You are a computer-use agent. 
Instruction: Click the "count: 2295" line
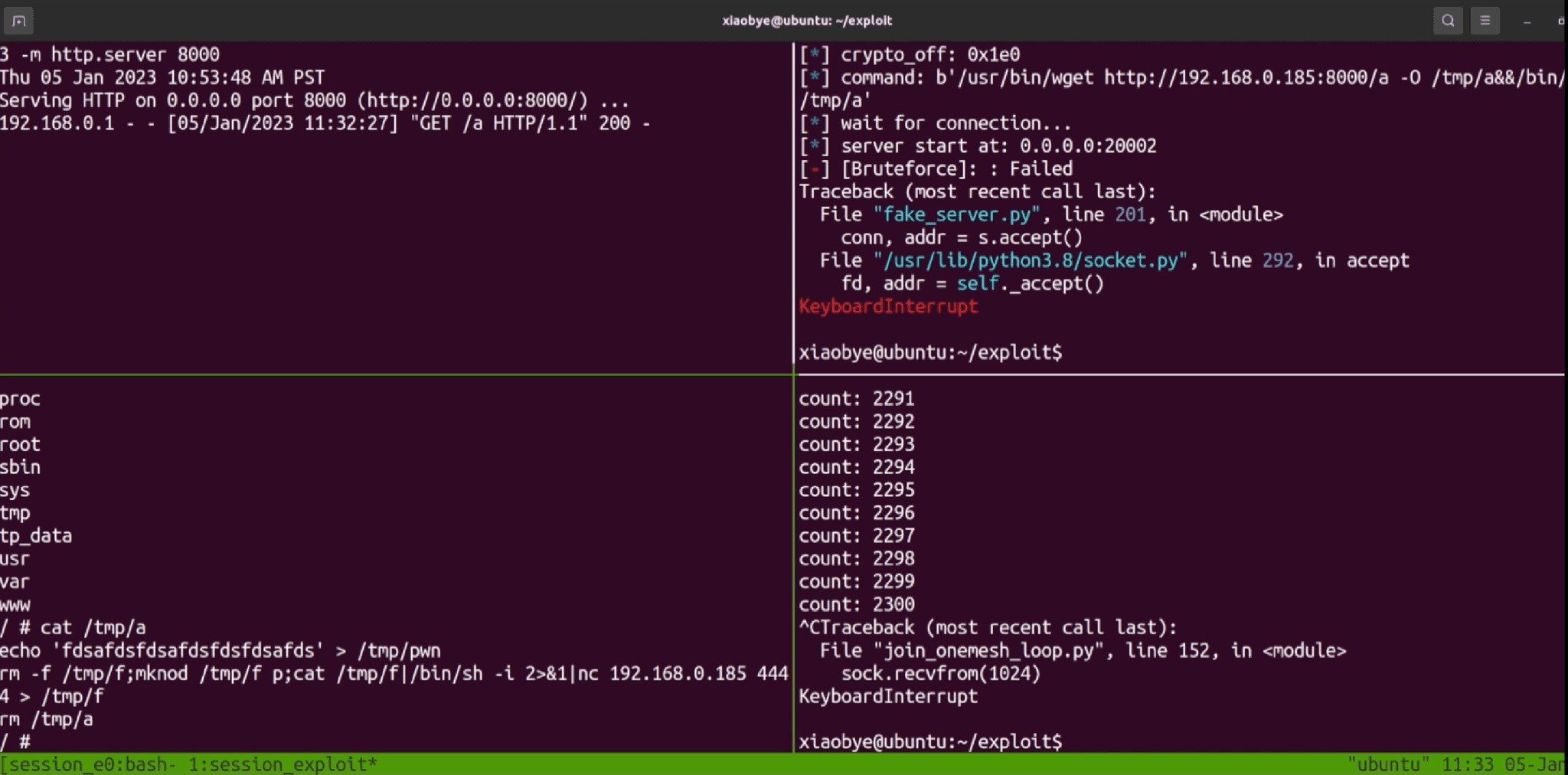pos(857,490)
